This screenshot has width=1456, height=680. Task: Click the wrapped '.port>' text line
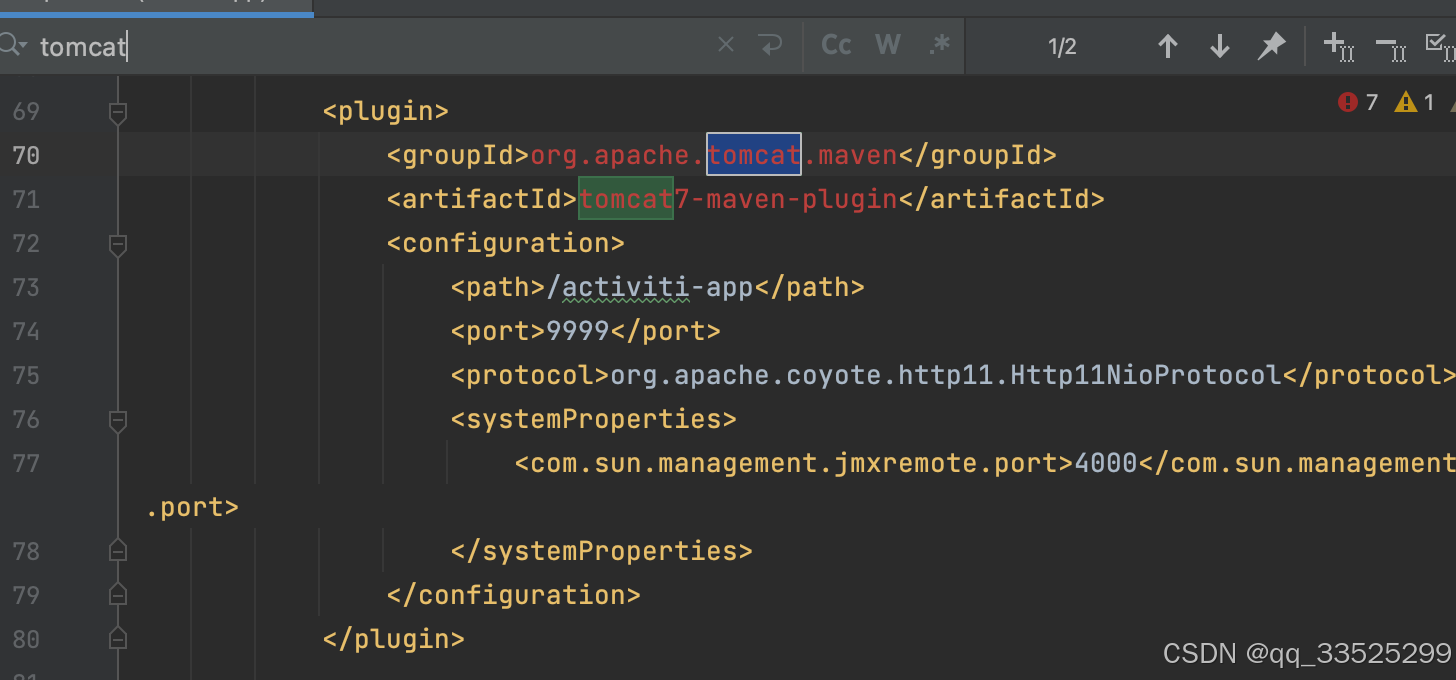point(192,507)
